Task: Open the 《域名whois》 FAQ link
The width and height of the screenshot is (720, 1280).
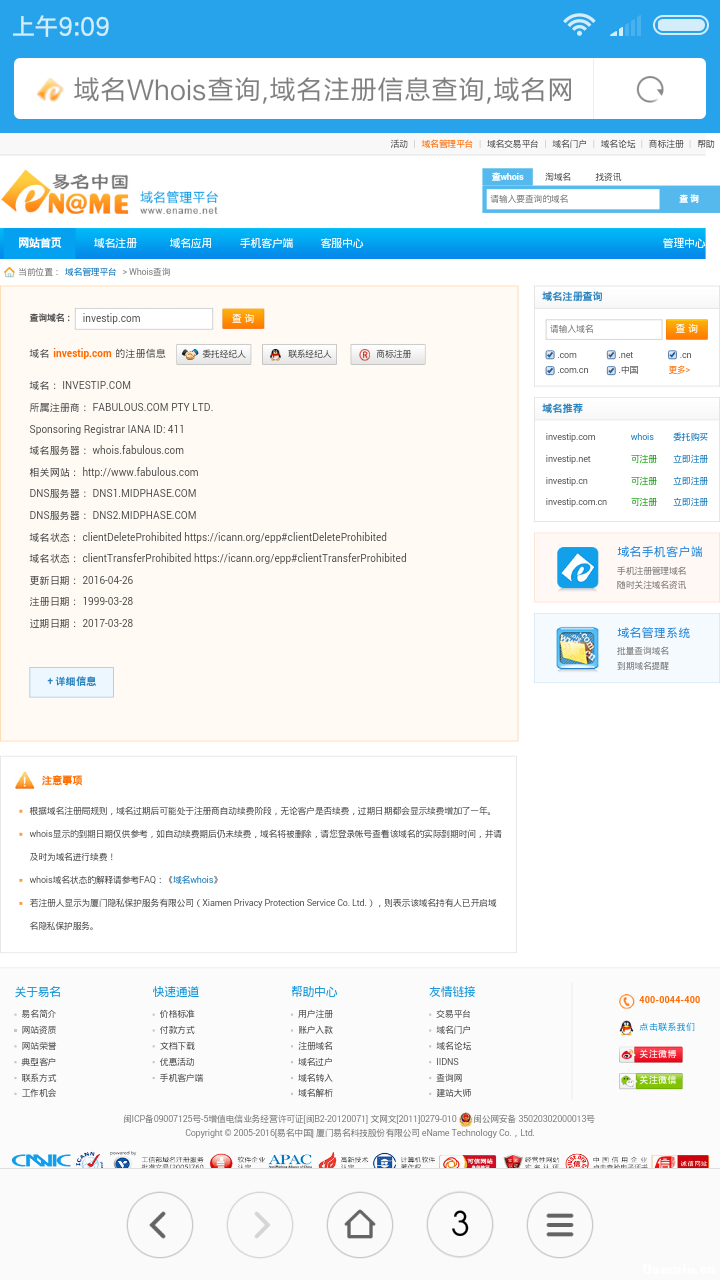Action: 193,880
